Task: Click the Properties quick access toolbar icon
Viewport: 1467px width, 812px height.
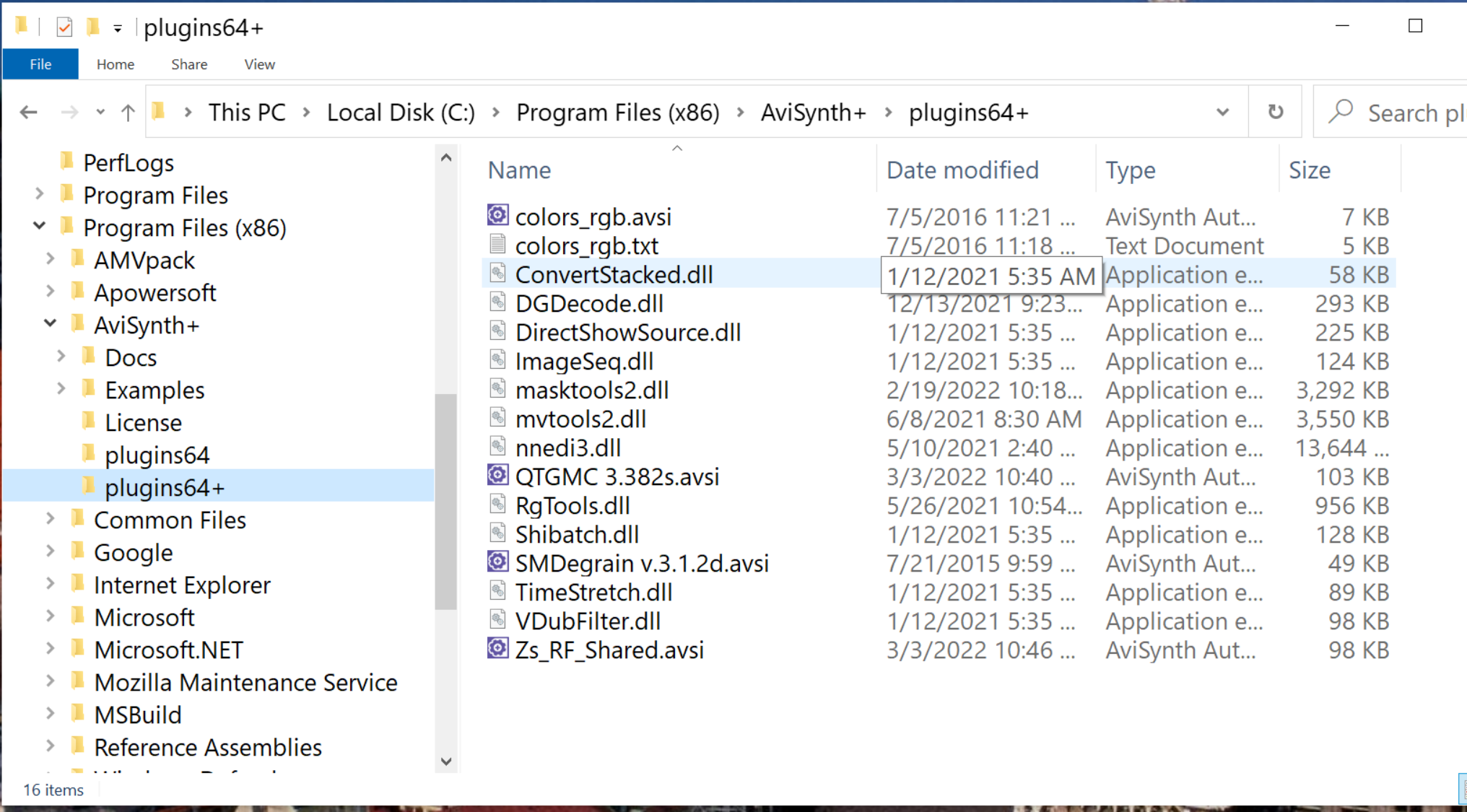Action: coord(64,27)
